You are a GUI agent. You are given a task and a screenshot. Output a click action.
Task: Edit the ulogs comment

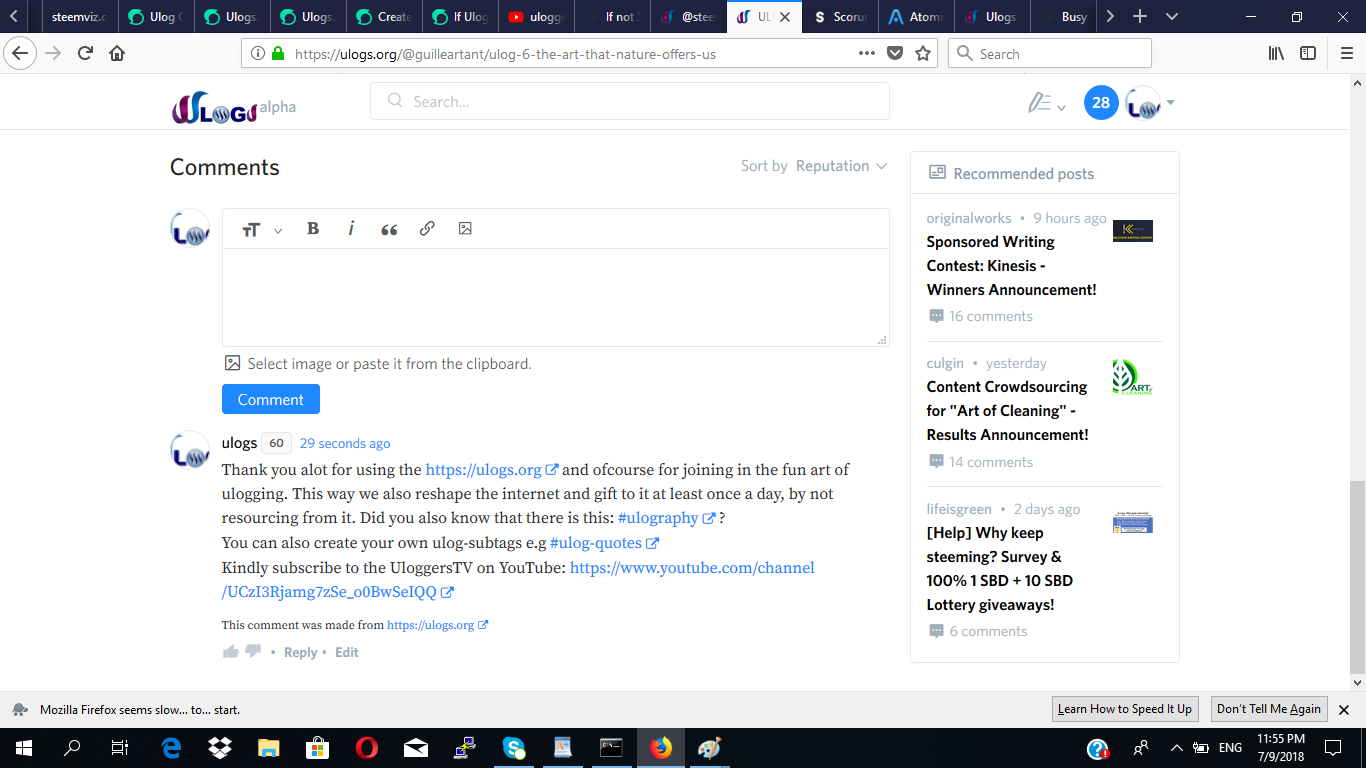[x=347, y=652]
